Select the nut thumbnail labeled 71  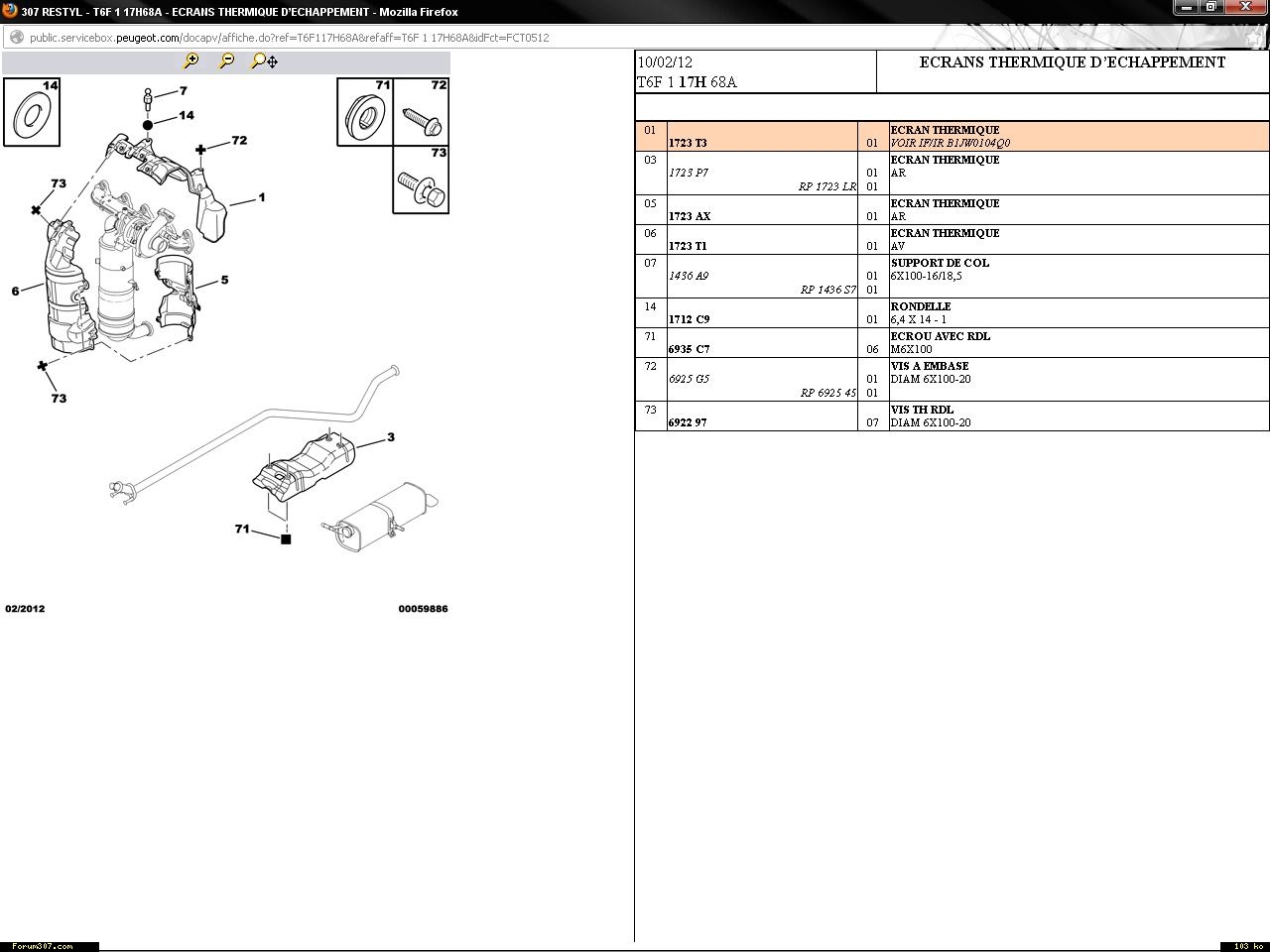[x=365, y=112]
